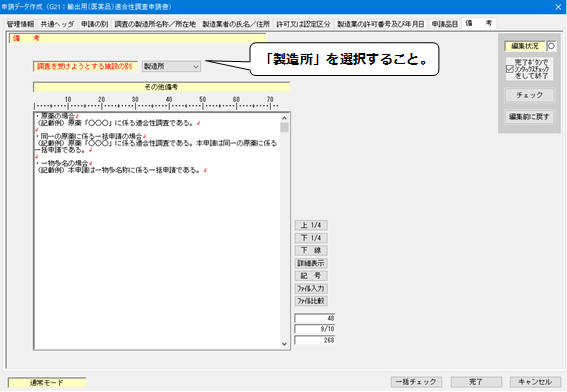This screenshot has width=567, height=392.
Task: Click the 下 1/4 button
Action: 311,238
